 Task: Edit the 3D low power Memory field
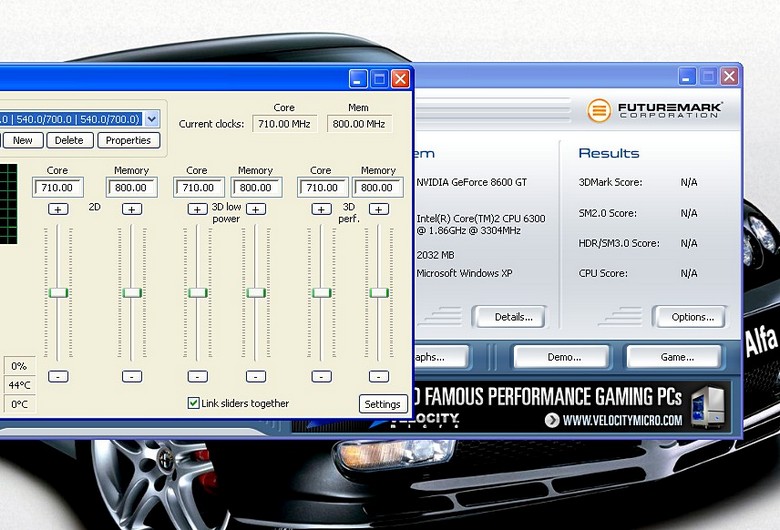pos(256,188)
